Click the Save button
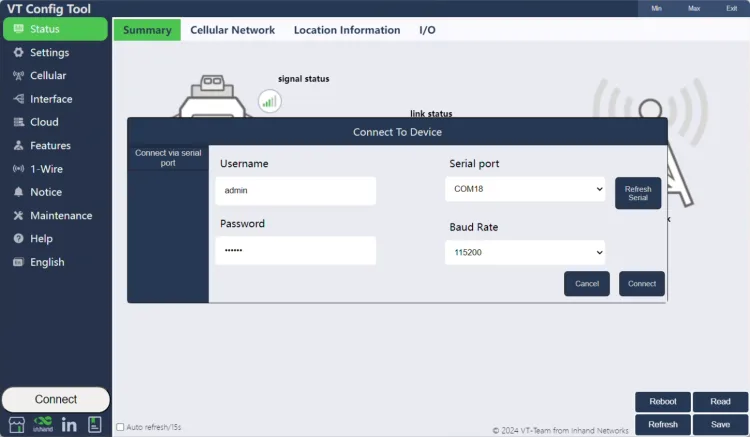750x437 pixels. (720, 425)
